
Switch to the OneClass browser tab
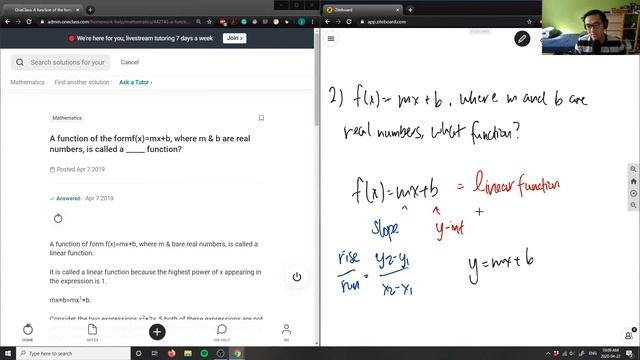(43, 10)
